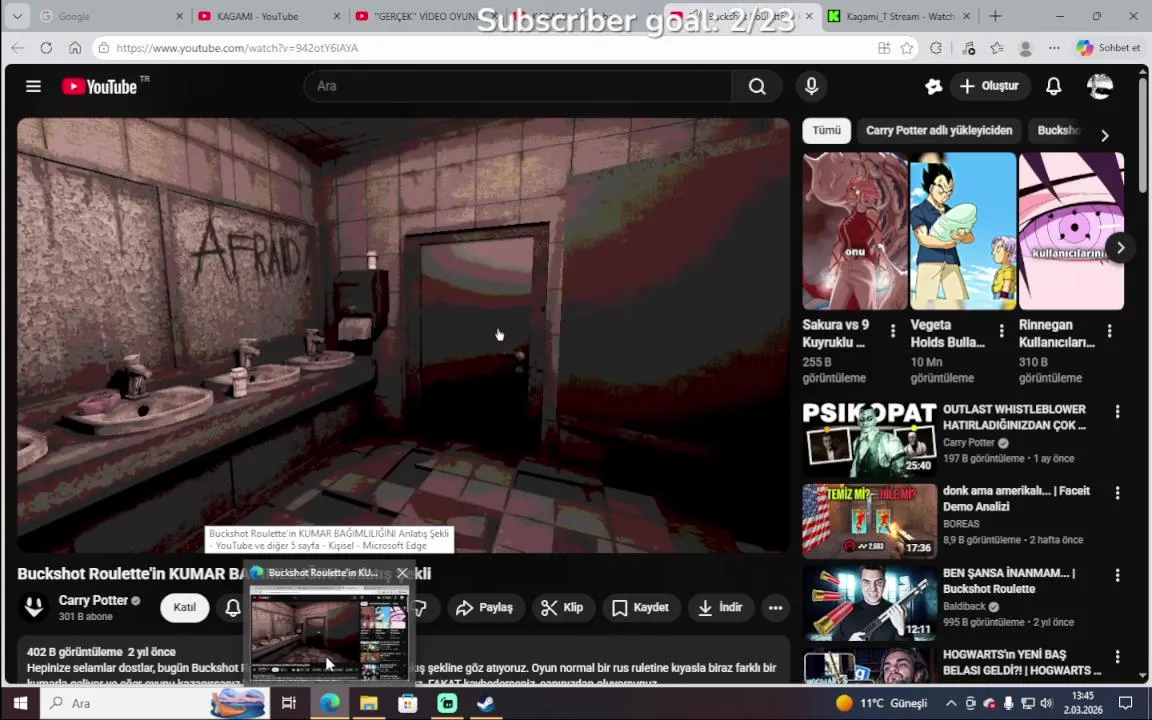Open the green app icon beside Steam
This screenshot has width=1152, height=720.
click(x=447, y=703)
